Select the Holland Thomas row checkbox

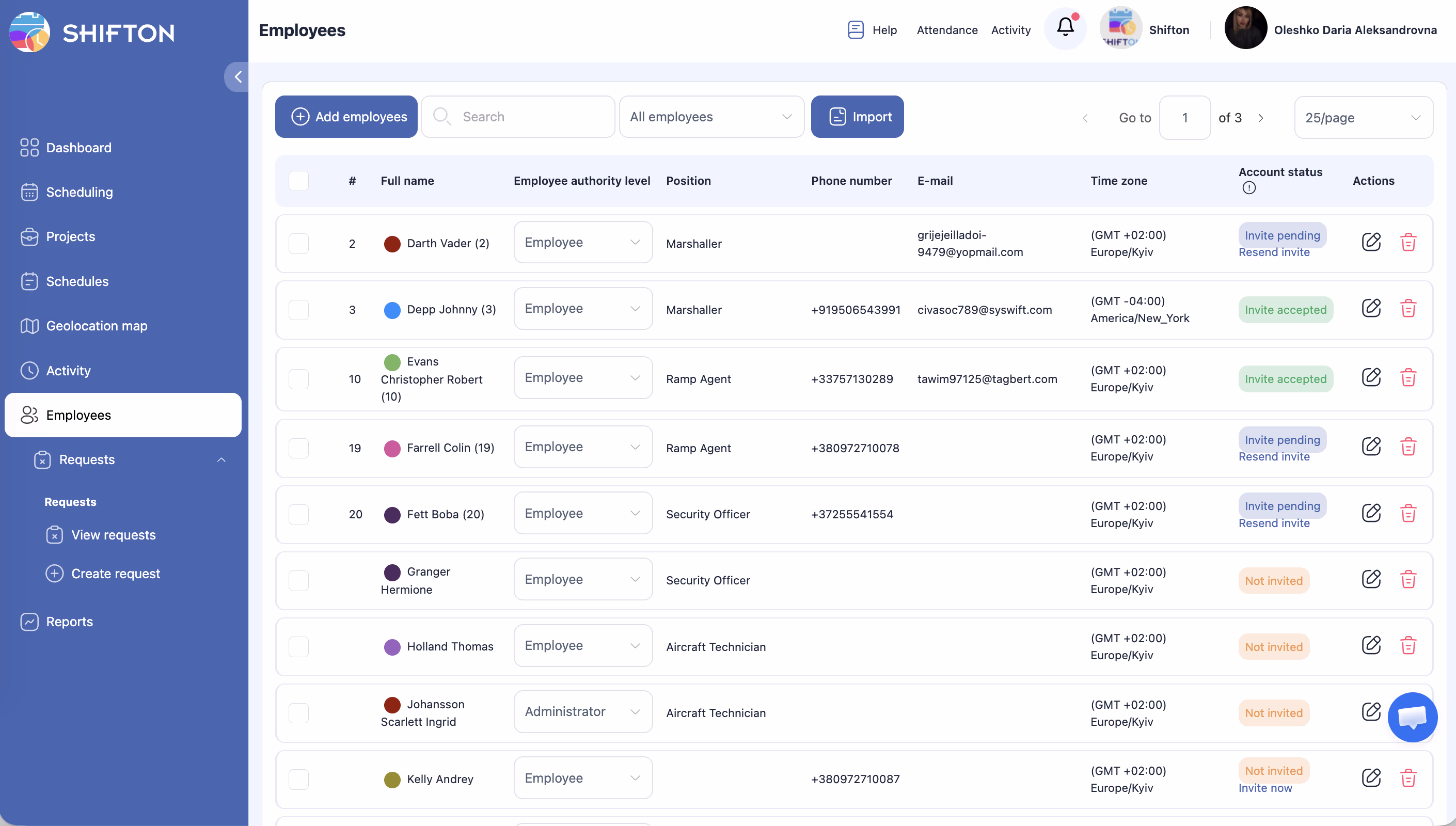(298, 646)
